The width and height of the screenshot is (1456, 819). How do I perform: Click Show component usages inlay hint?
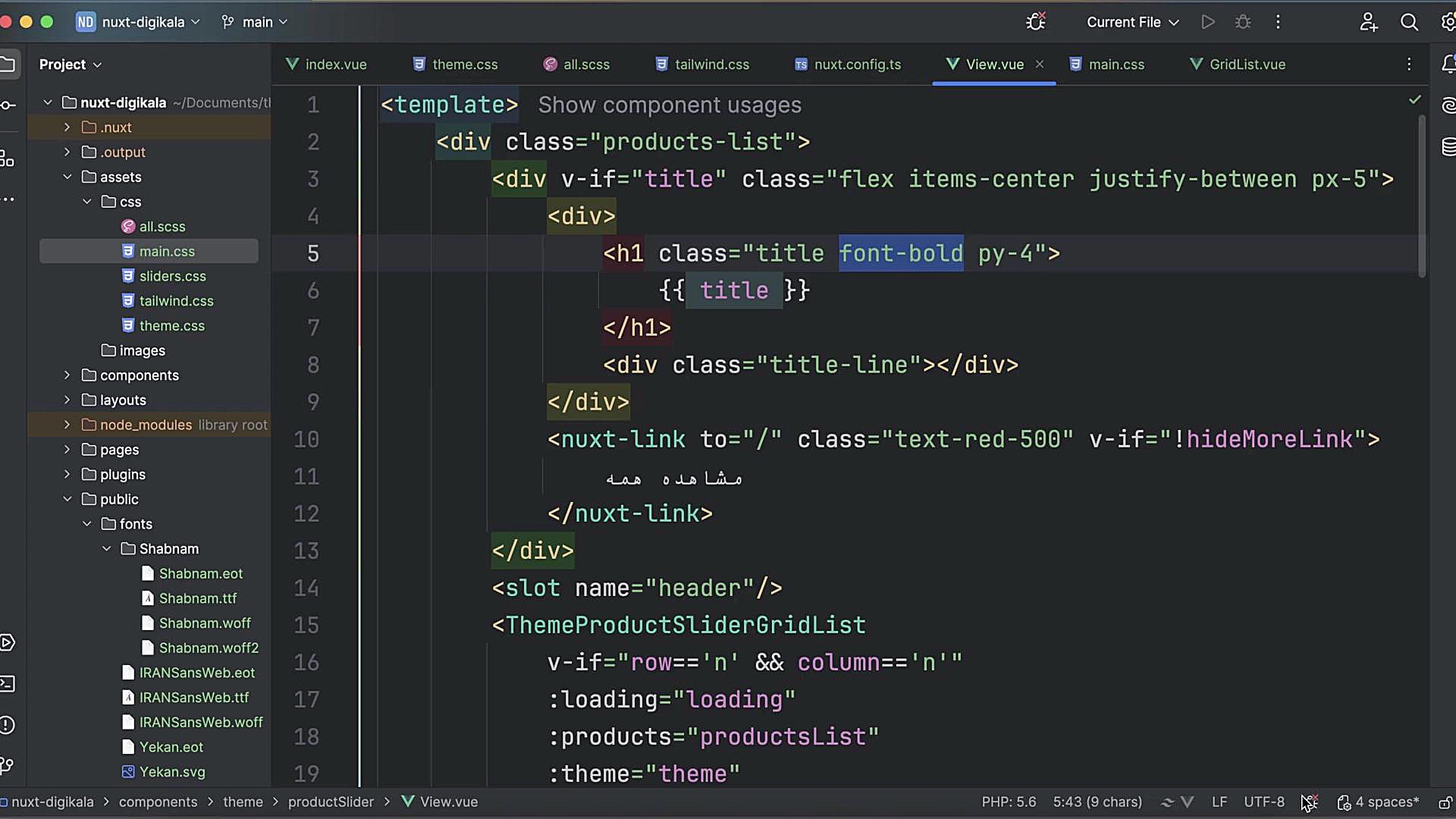(x=670, y=105)
